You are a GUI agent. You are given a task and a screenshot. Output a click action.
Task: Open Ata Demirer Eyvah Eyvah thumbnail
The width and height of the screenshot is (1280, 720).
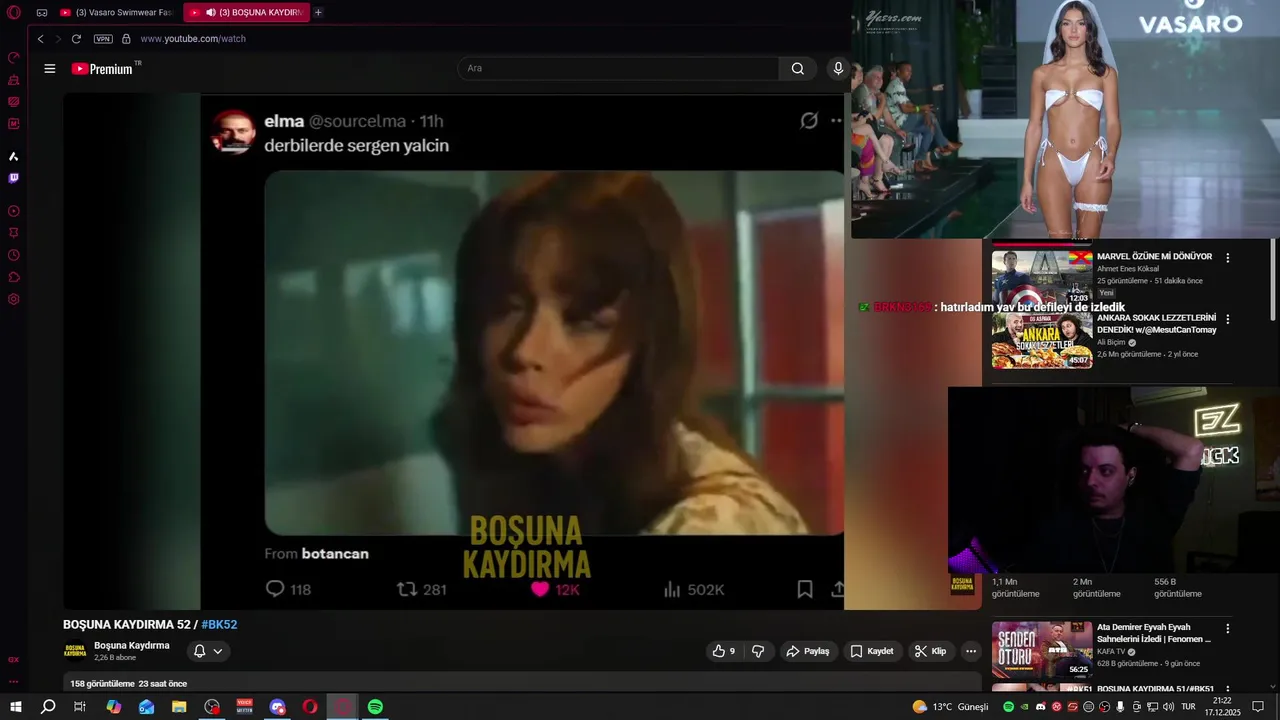tap(1042, 649)
